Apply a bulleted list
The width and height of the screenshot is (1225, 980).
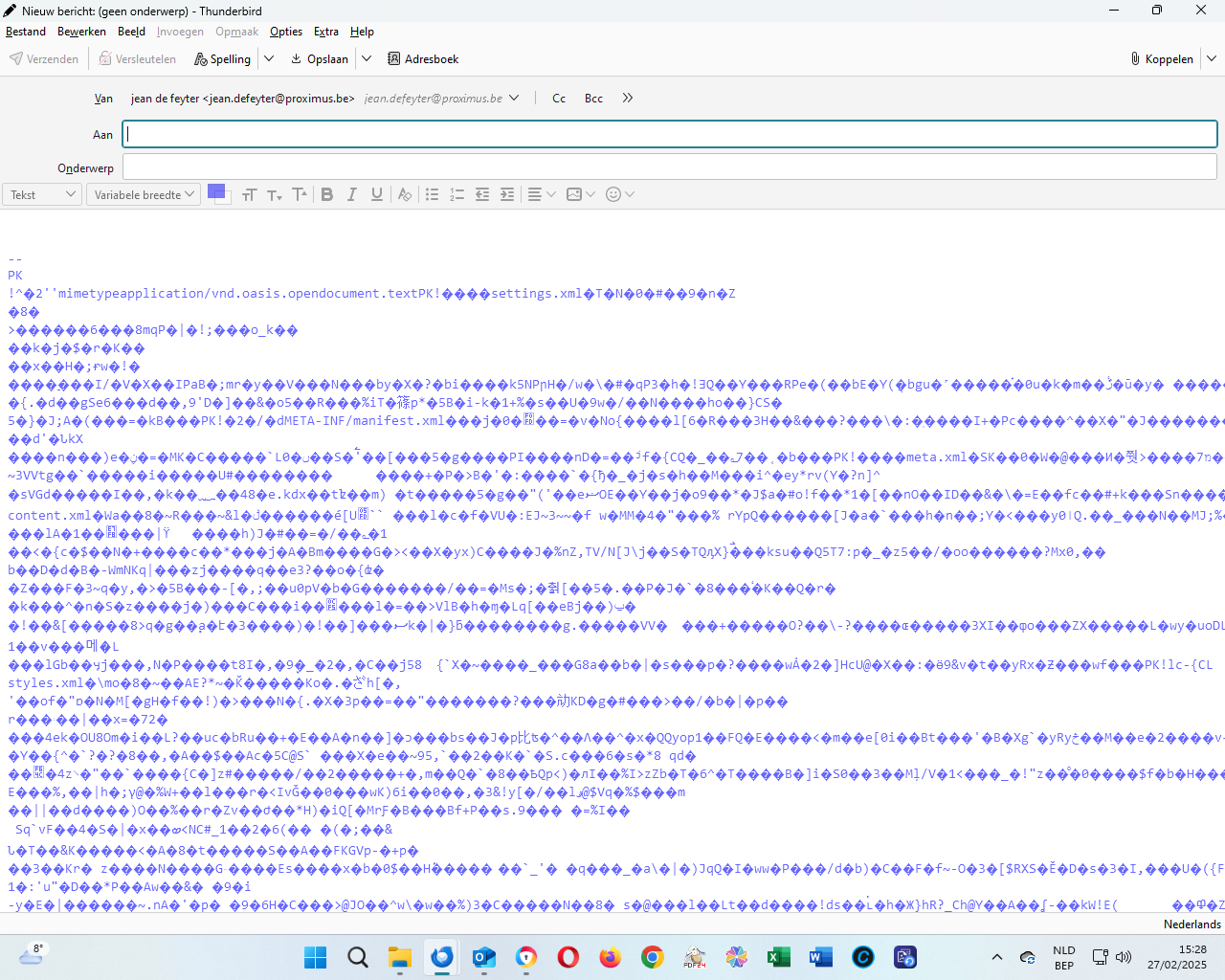(x=433, y=194)
